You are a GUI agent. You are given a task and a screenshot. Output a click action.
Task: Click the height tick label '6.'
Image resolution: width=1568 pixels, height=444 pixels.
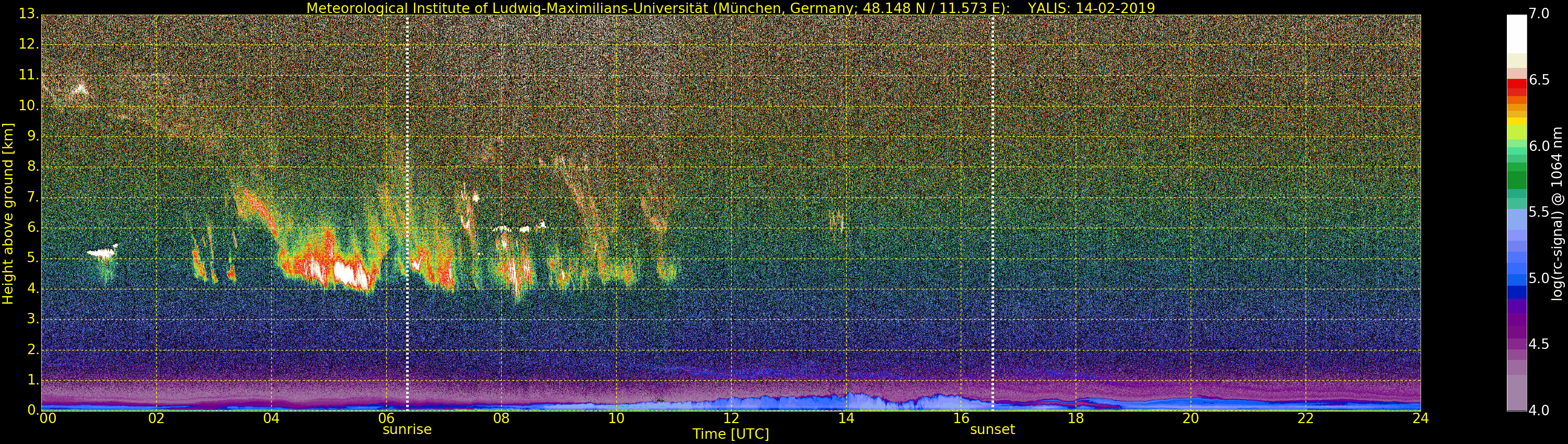pos(33,227)
